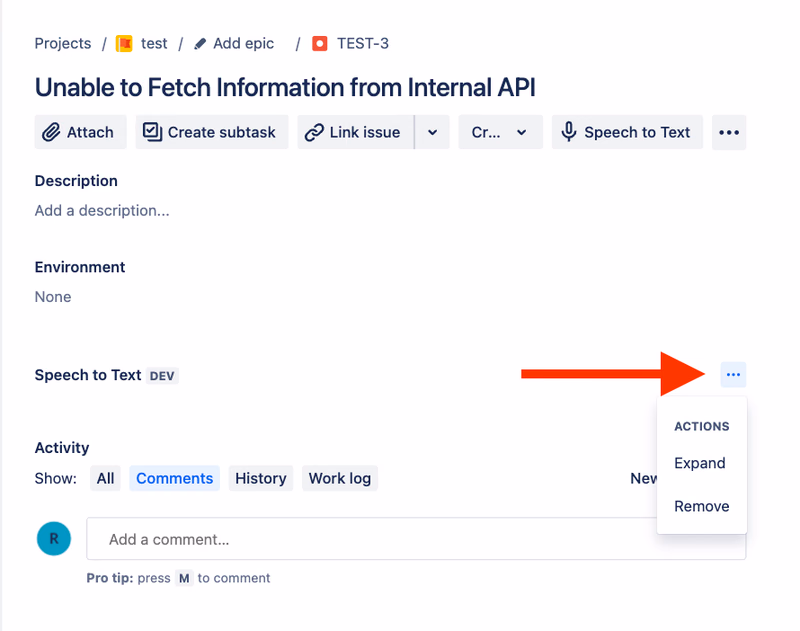
Task: Click the R user avatar
Action: click(54, 538)
